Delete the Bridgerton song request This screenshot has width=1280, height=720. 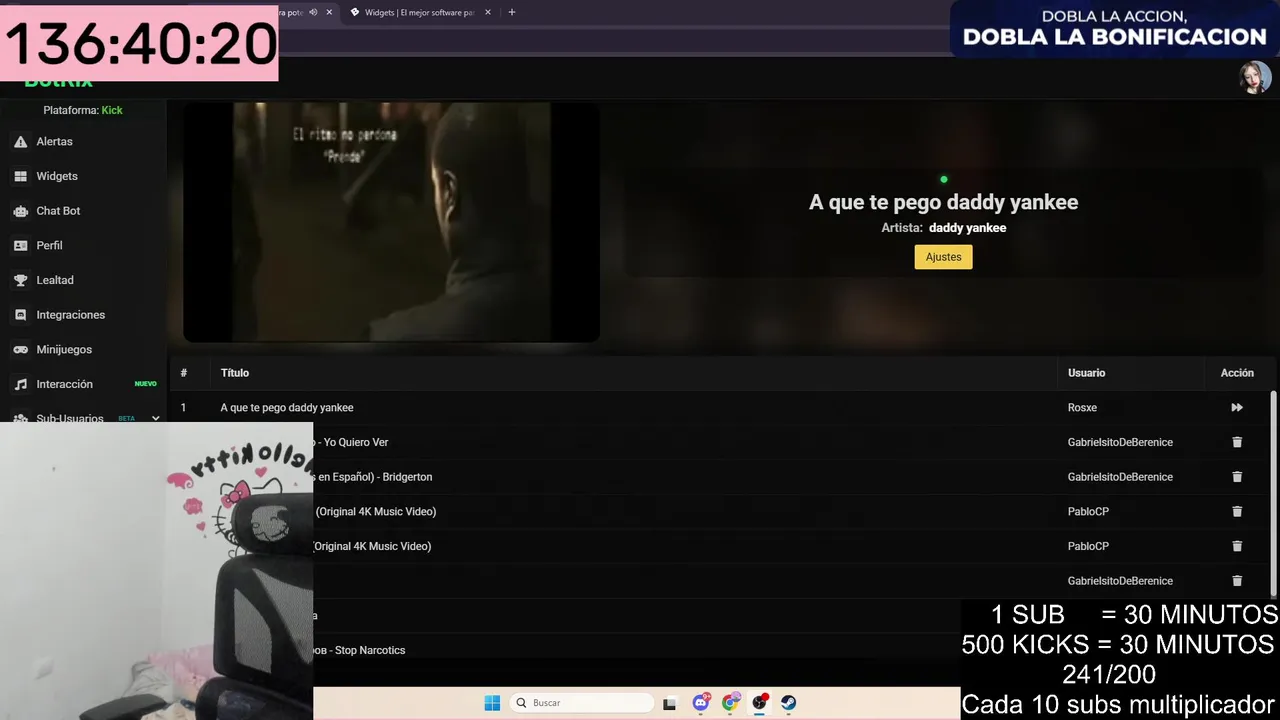click(x=1237, y=477)
